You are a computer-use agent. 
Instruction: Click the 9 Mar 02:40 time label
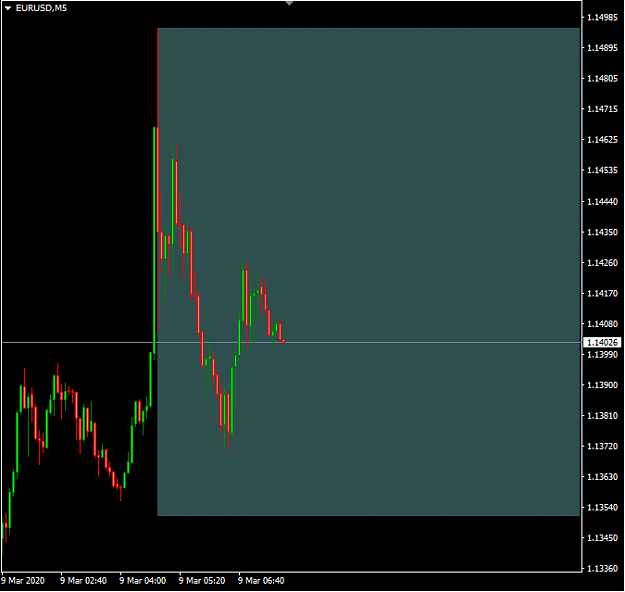point(83,581)
